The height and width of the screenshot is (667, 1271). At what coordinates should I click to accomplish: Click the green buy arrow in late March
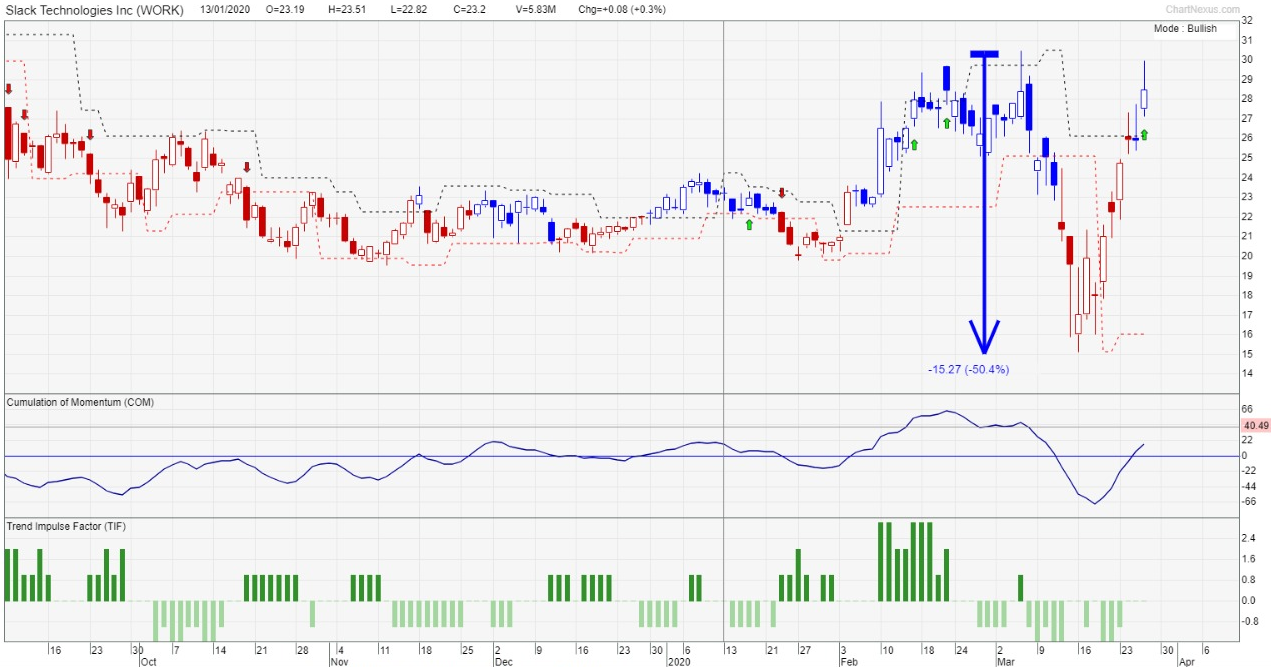1144,134
